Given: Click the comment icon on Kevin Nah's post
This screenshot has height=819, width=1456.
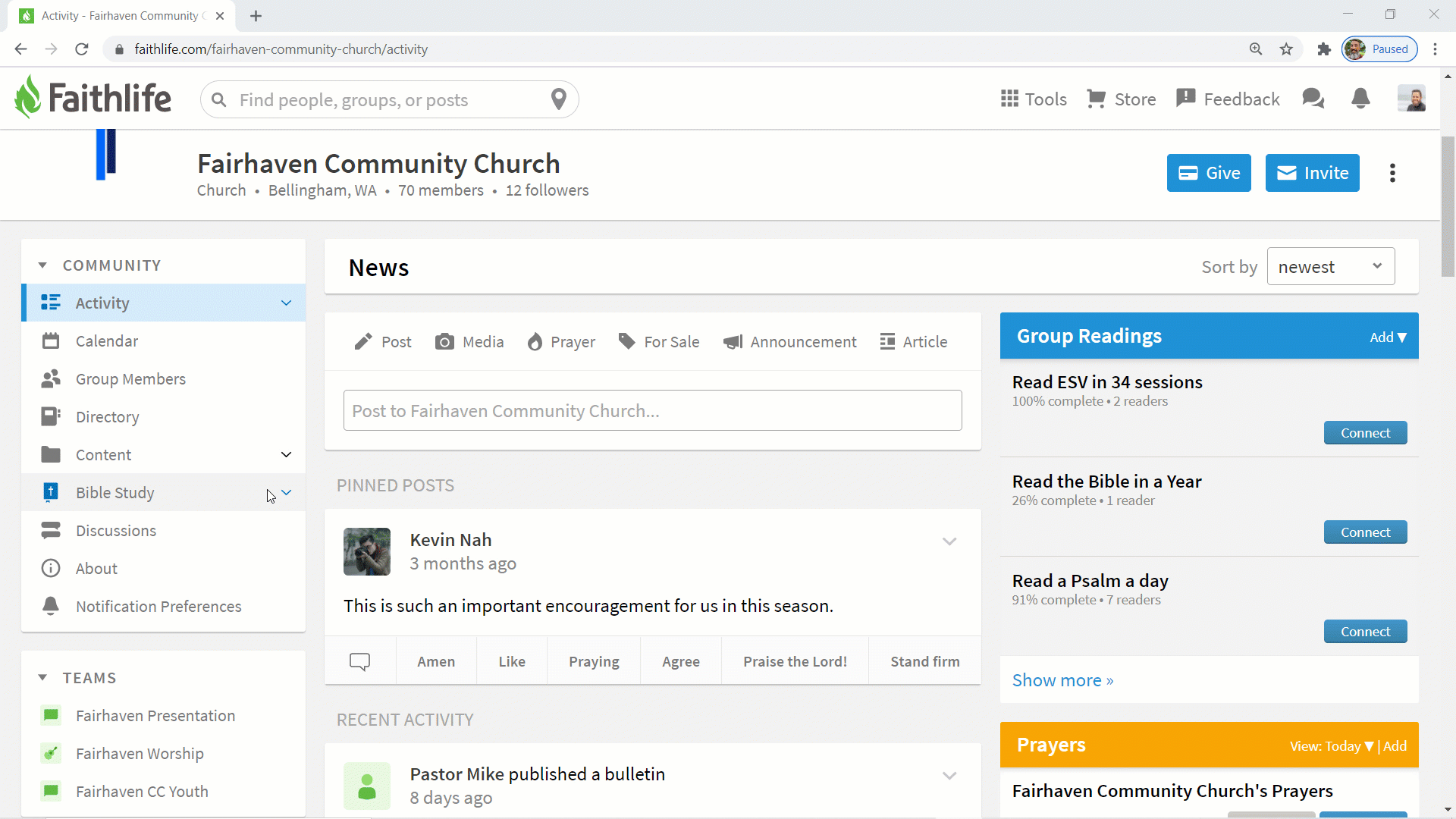Looking at the screenshot, I should pyautogui.click(x=359, y=661).
